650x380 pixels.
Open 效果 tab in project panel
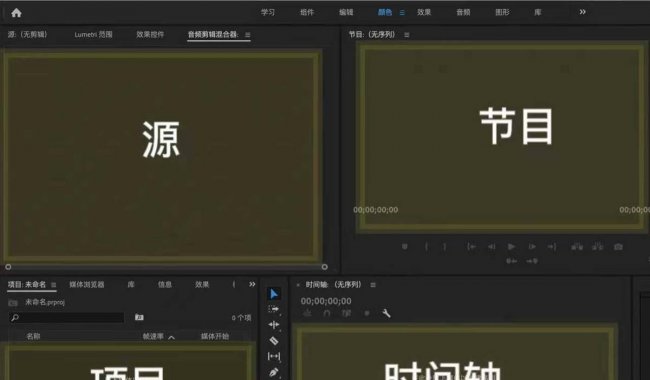pyautogui.click(x=202, y=284)
